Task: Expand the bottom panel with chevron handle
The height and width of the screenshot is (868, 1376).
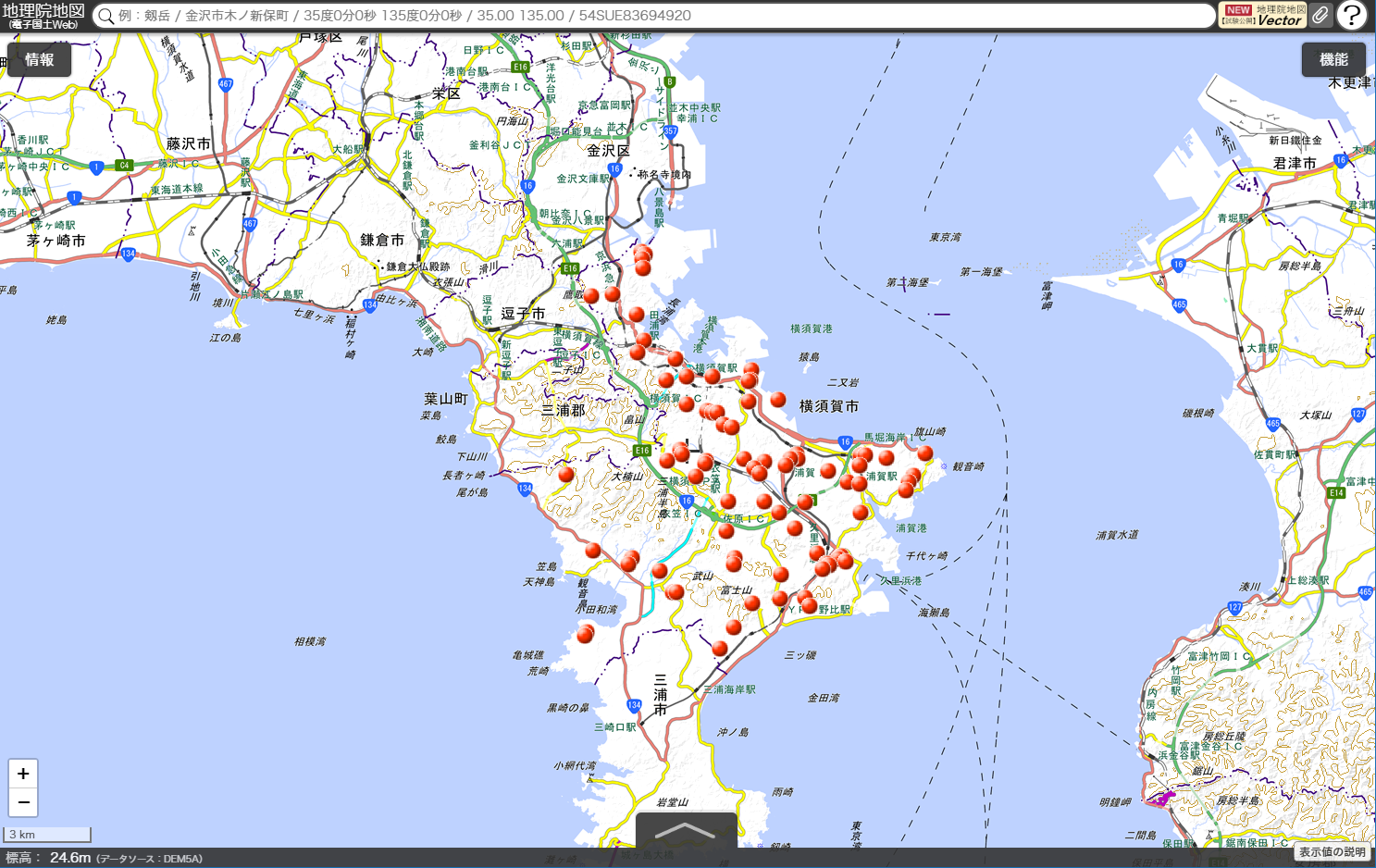Action: pyautogui.click(x=686, y=830)
